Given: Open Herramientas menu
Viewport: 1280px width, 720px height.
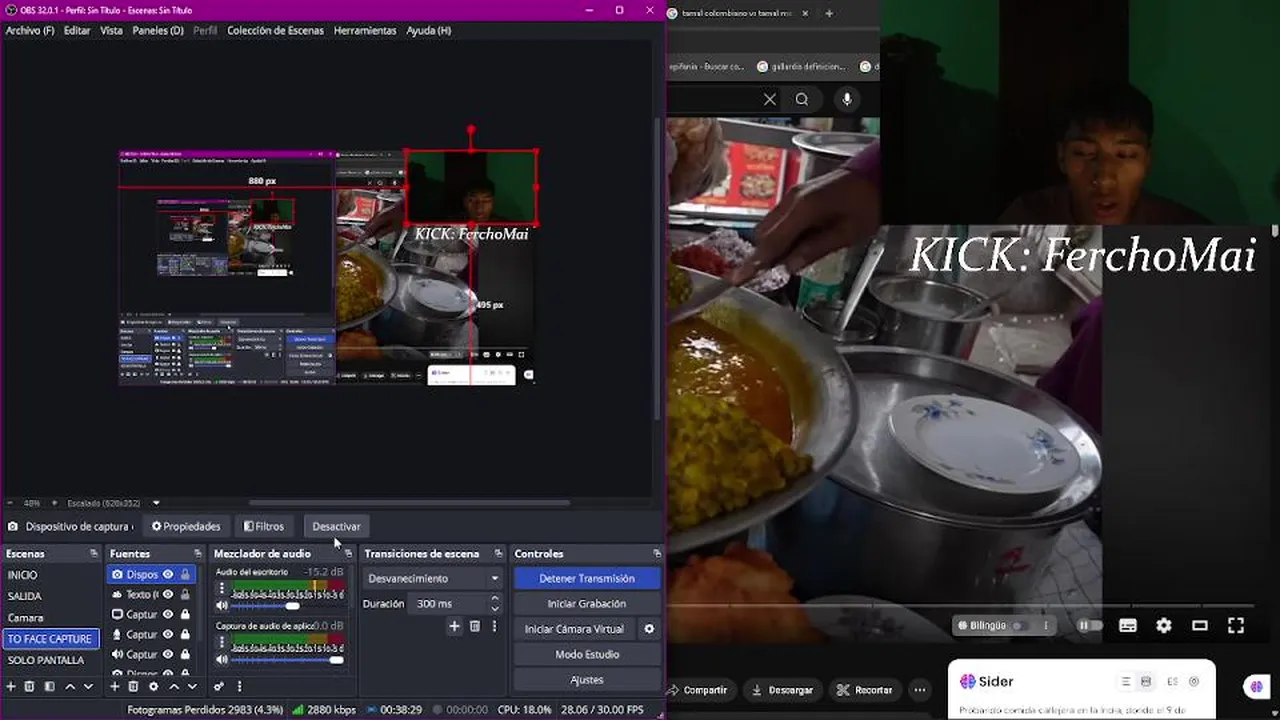Looking at the screenshot, I should pyautogui.click(x=365, y=30).
